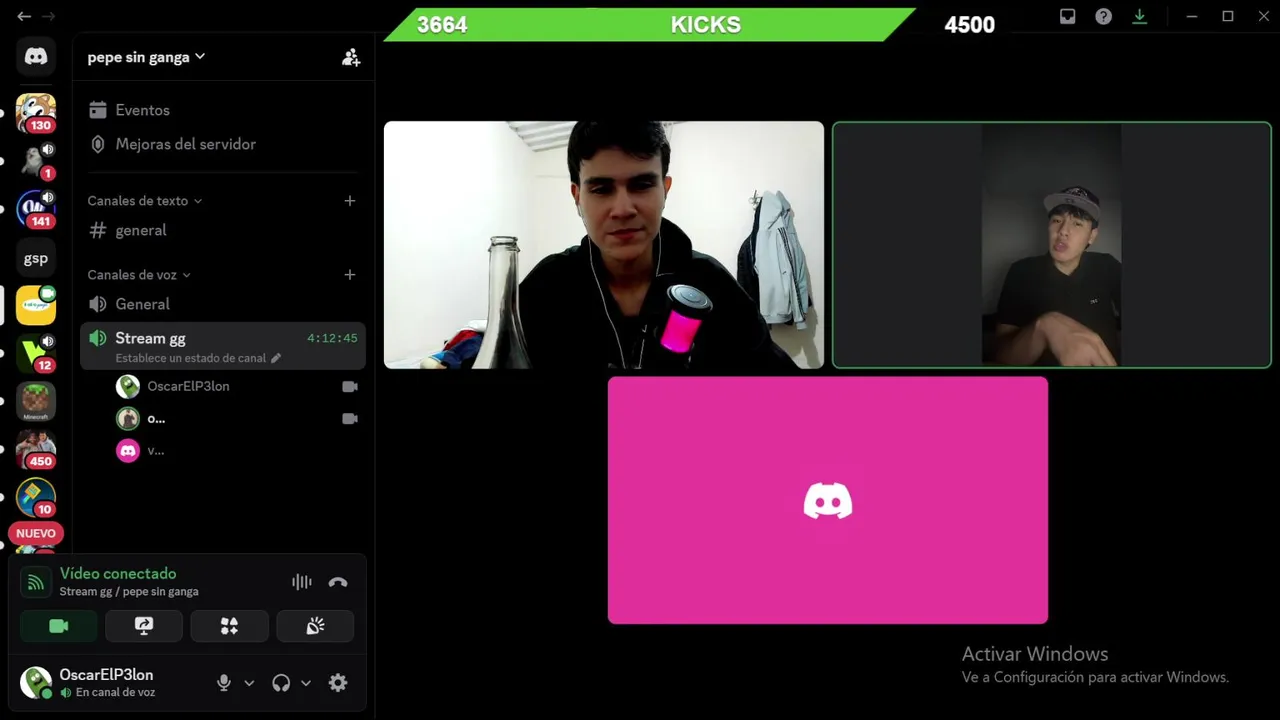Select the Stream gg voice channel
This screenshot has height=720, width=1280.
coord(222,347)
